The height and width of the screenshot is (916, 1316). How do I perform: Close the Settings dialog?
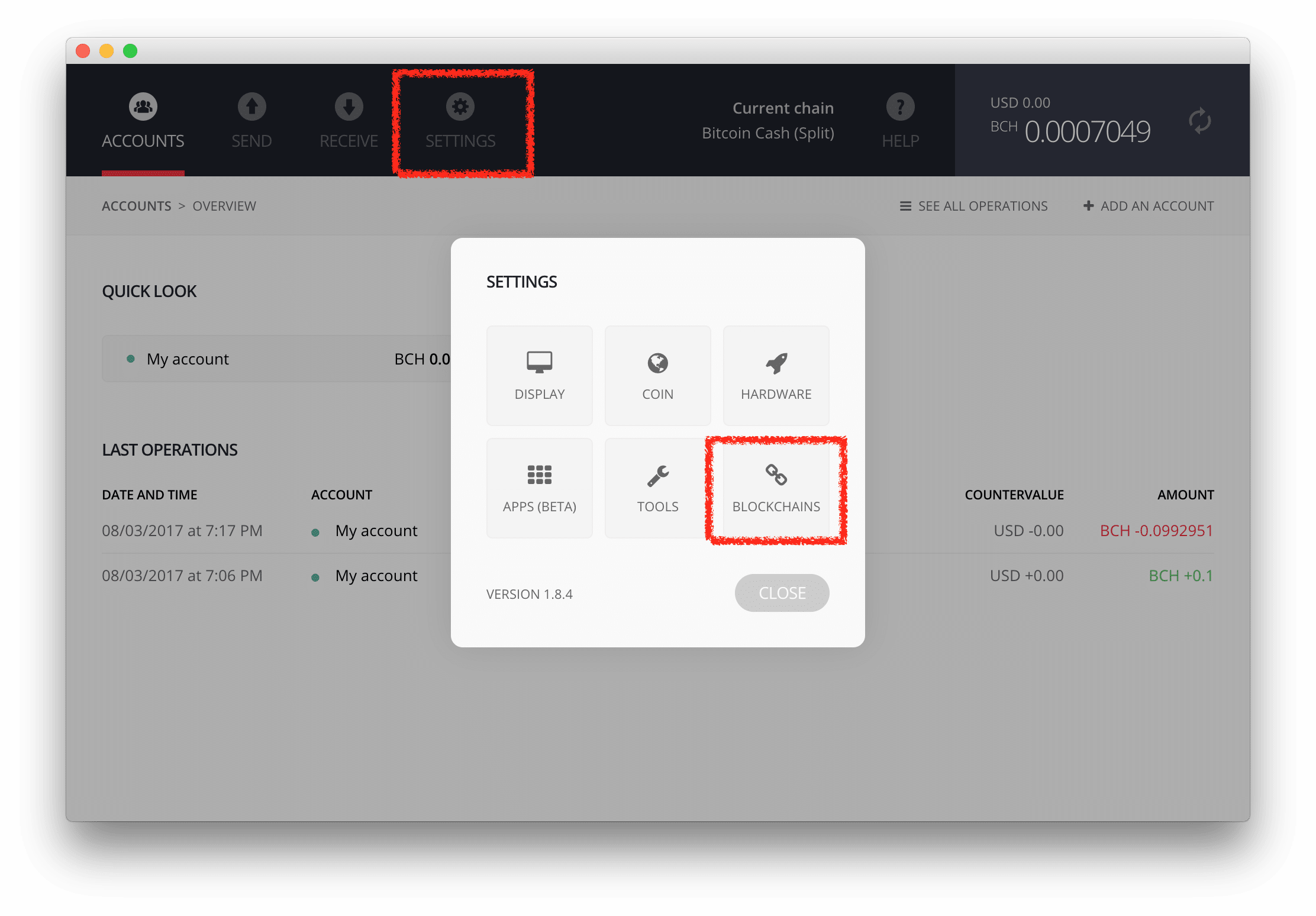[x=782, y=593]
